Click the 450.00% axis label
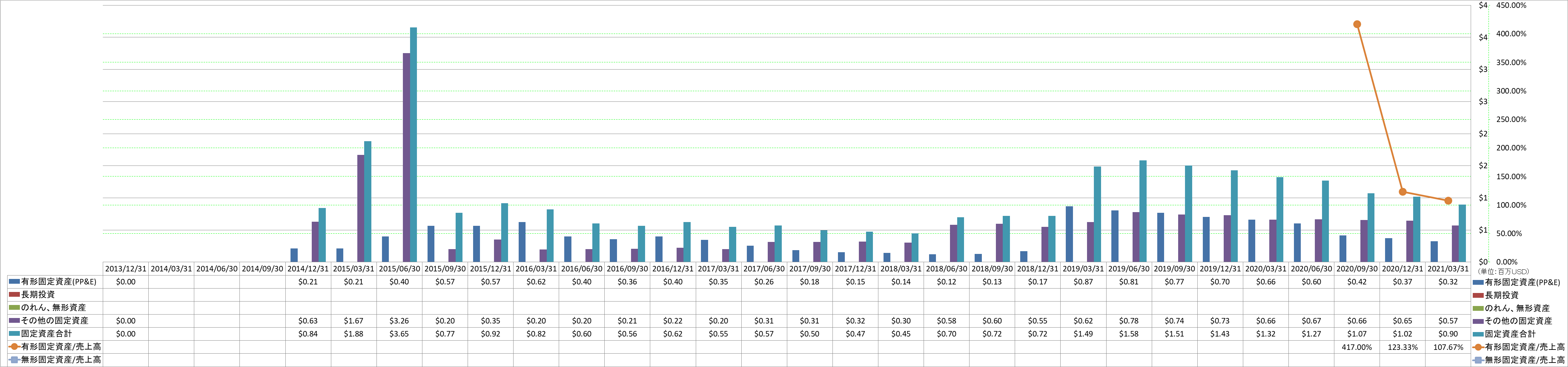 [1511, 5]
